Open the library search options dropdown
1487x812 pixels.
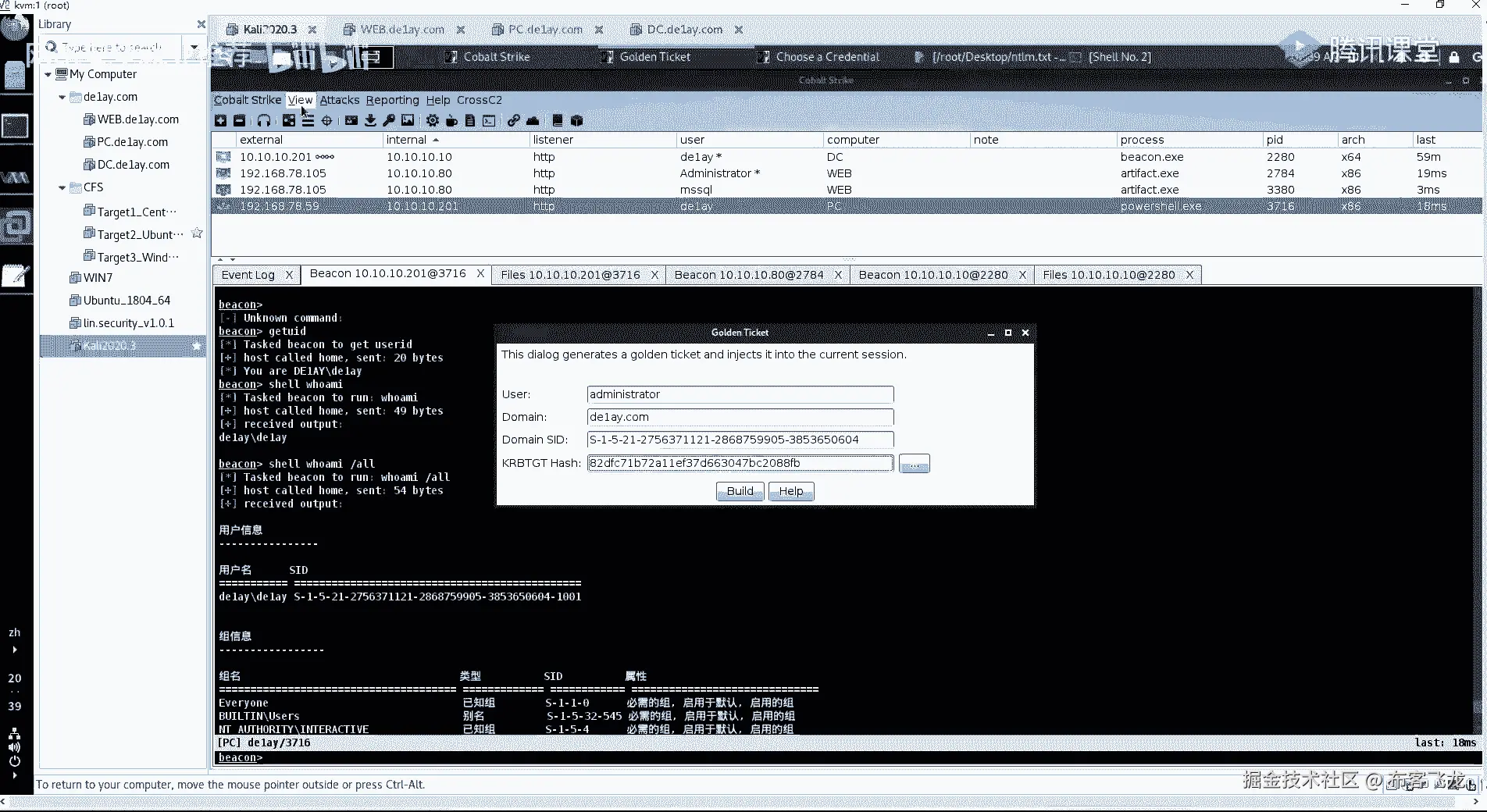click(x=194, y=47)
